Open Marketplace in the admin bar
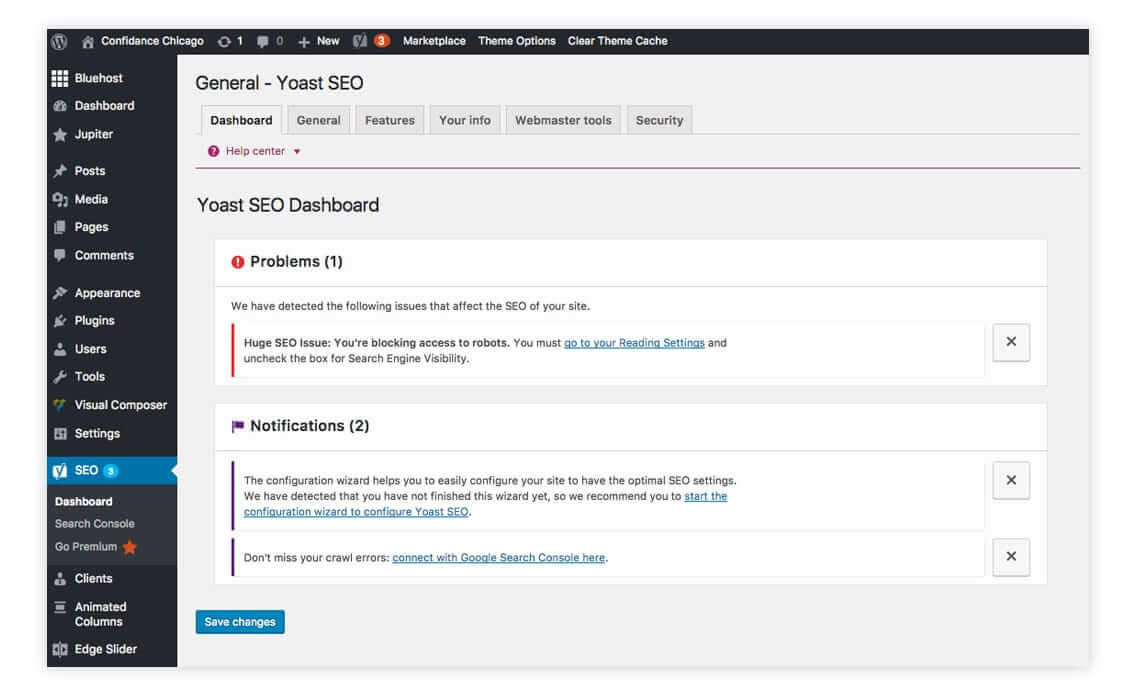The height and width of the screenshot is (695, 1135). tap(434, 41)
